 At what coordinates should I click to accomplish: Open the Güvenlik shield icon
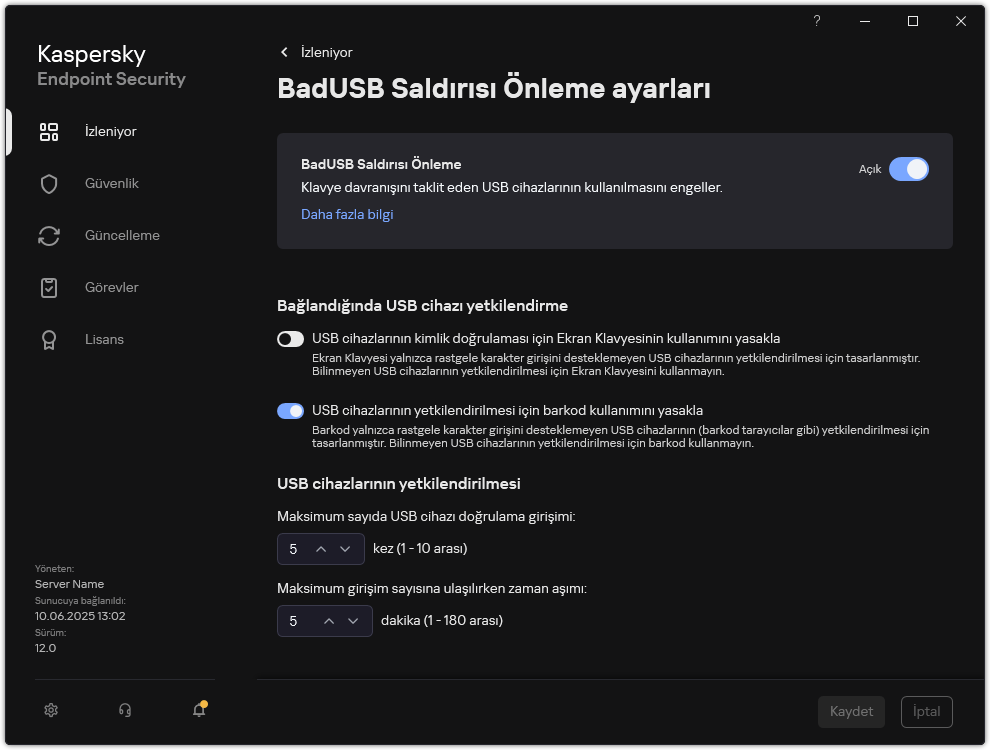click(49, 183)
